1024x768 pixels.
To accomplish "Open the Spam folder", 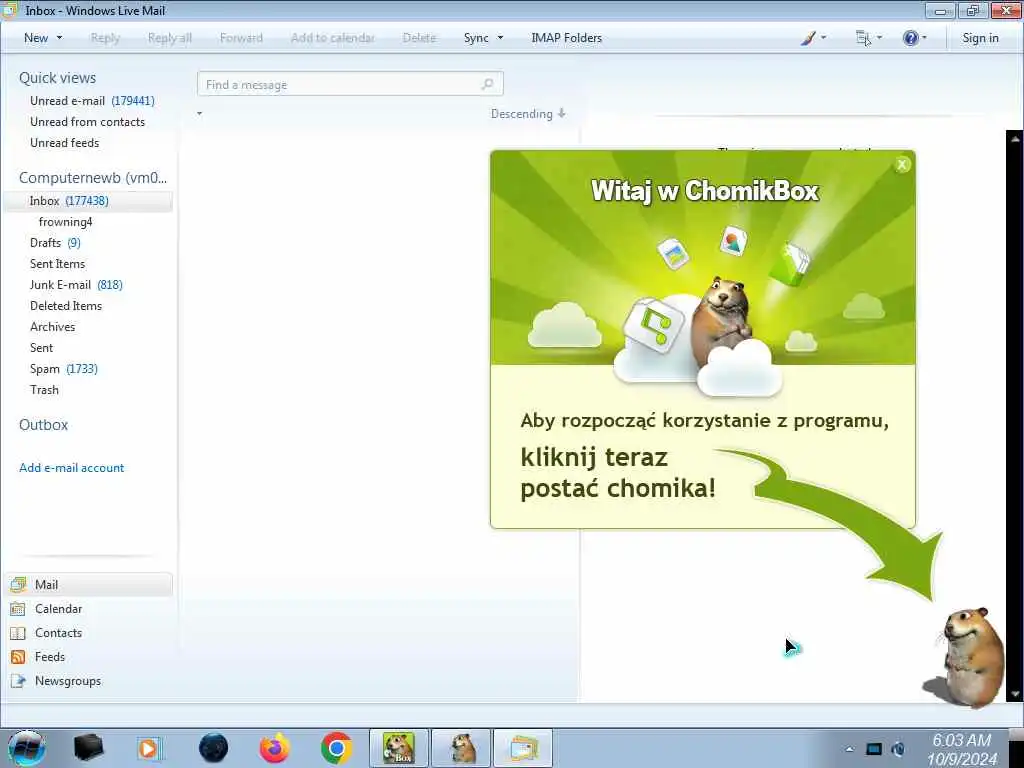I will [x=63, y=369].
